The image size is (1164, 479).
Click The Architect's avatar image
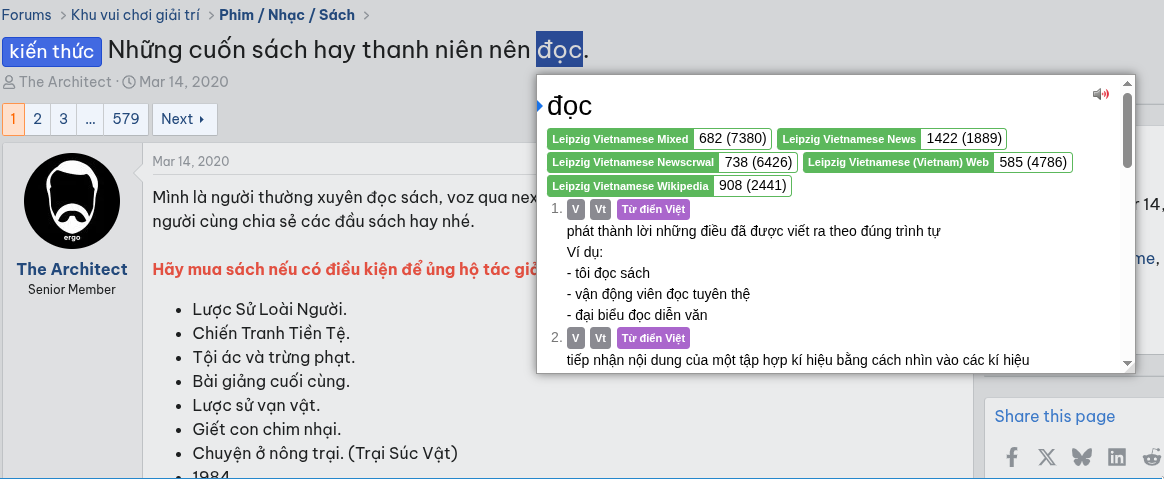(72, 201)
